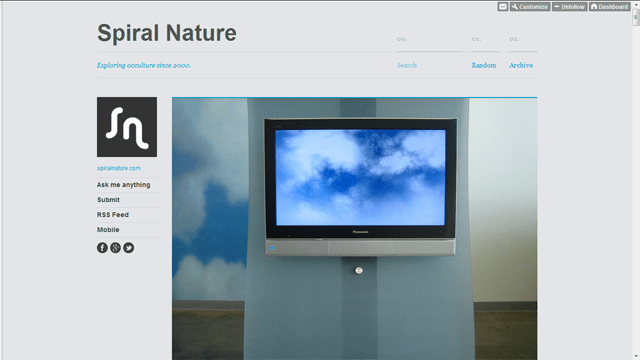Go to the Dashboard
The image size is (640, 360).
(609, 7)
